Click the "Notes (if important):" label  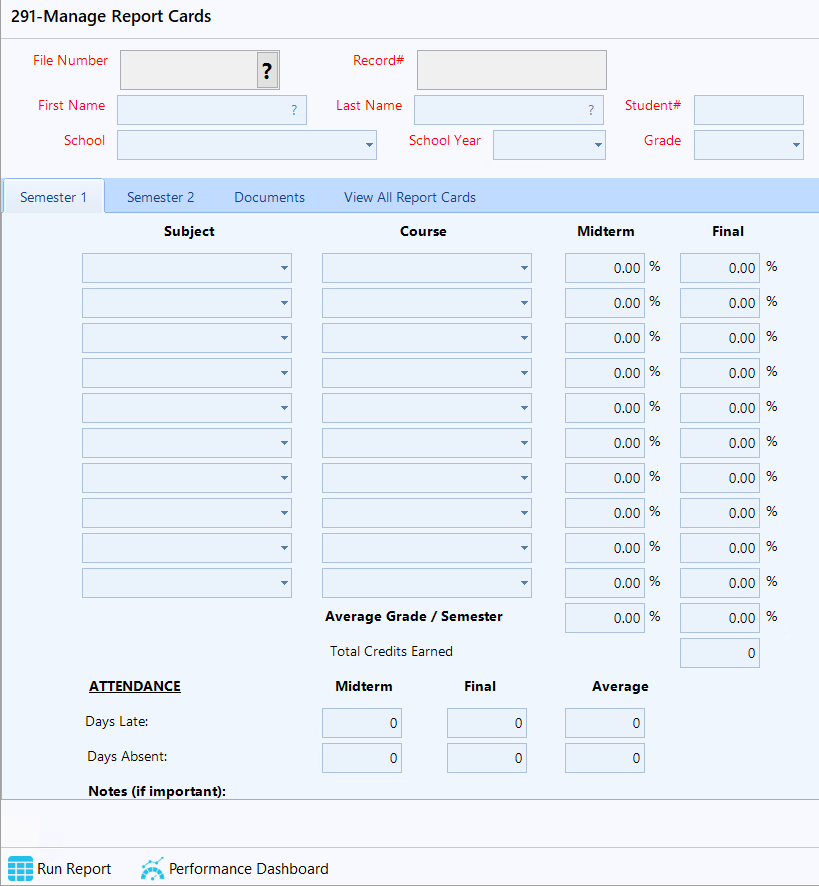(157, 791)
